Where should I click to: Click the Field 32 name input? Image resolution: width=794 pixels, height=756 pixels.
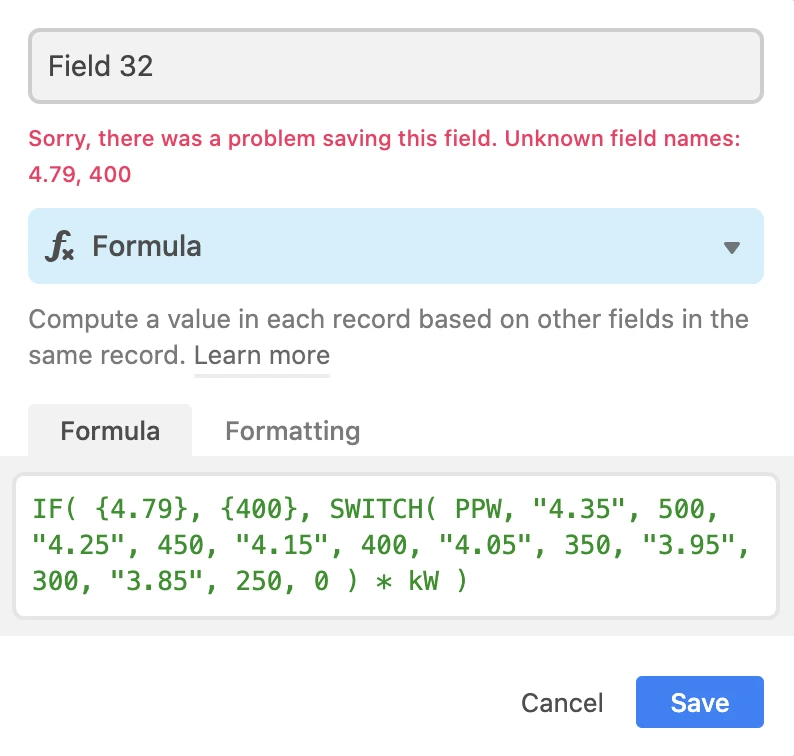click(x=395, y=66)
